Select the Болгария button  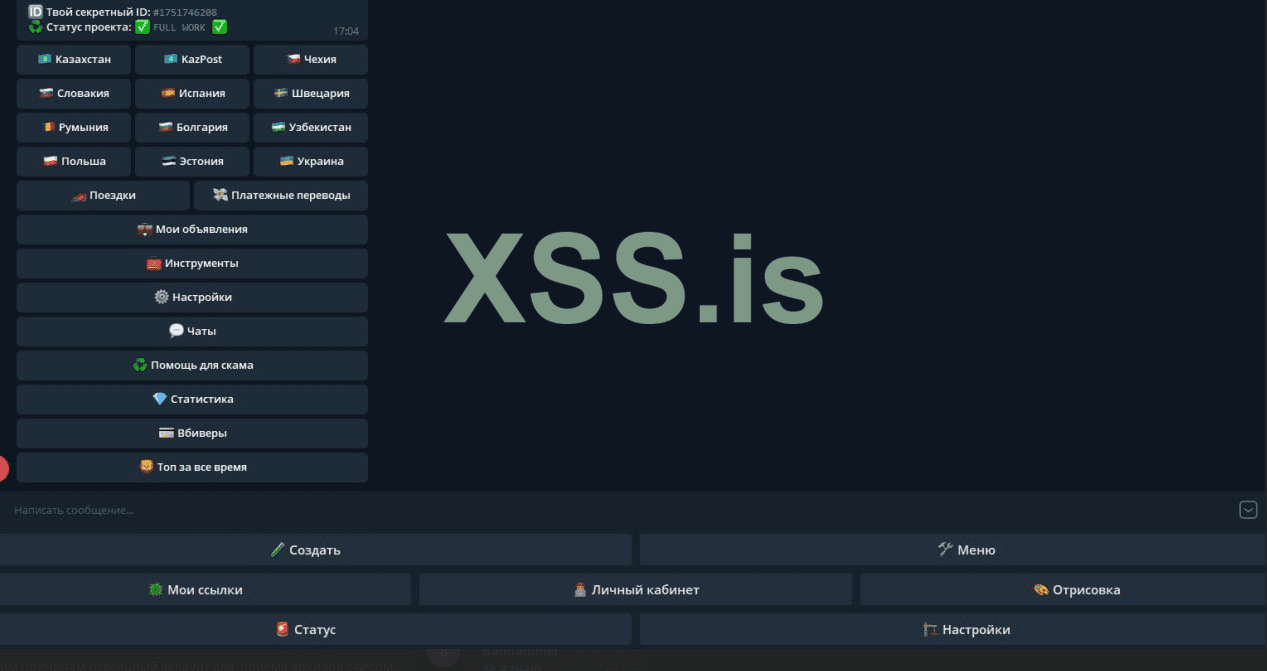click(x=193, y=128)
